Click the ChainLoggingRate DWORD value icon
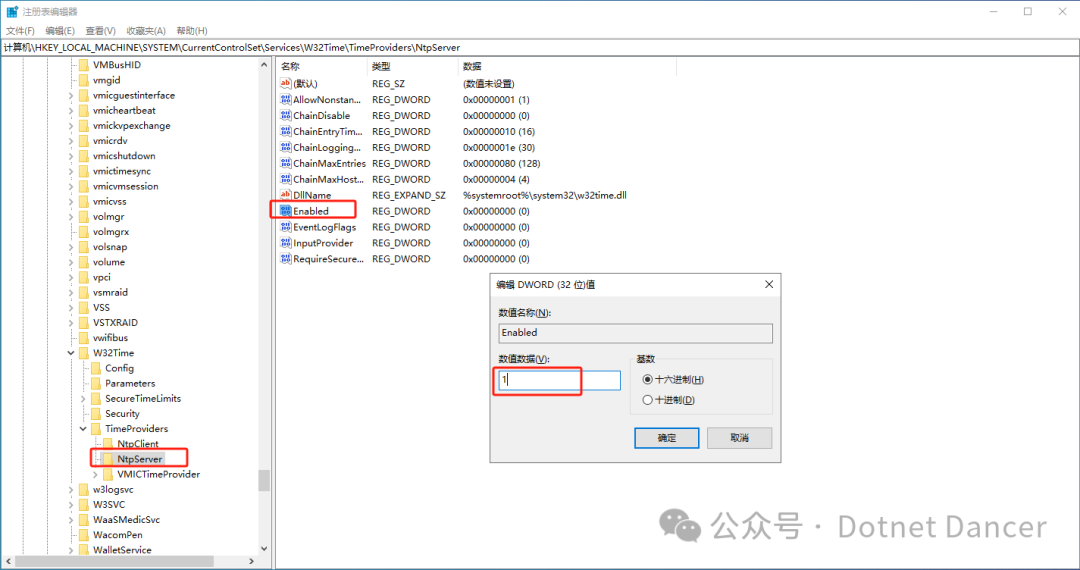This screenshot has width=1080, height=570. pyautogui.click(x=285, y=147)
